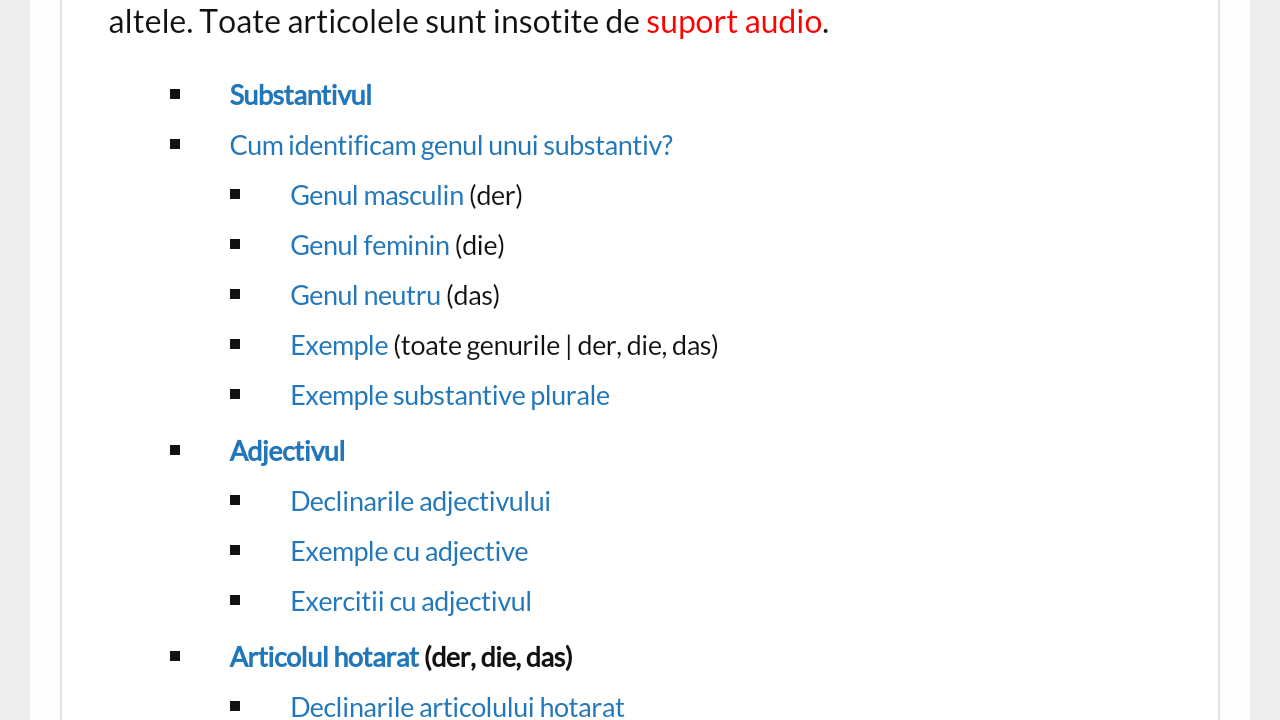Navigate to the Adjectivul section

[x=287, y=451]
